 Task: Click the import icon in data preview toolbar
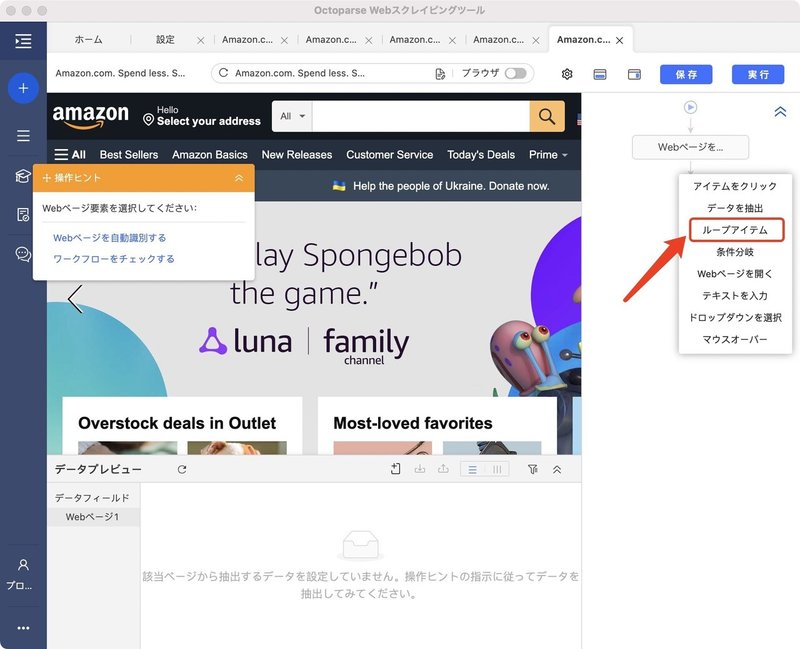point(419,469)
